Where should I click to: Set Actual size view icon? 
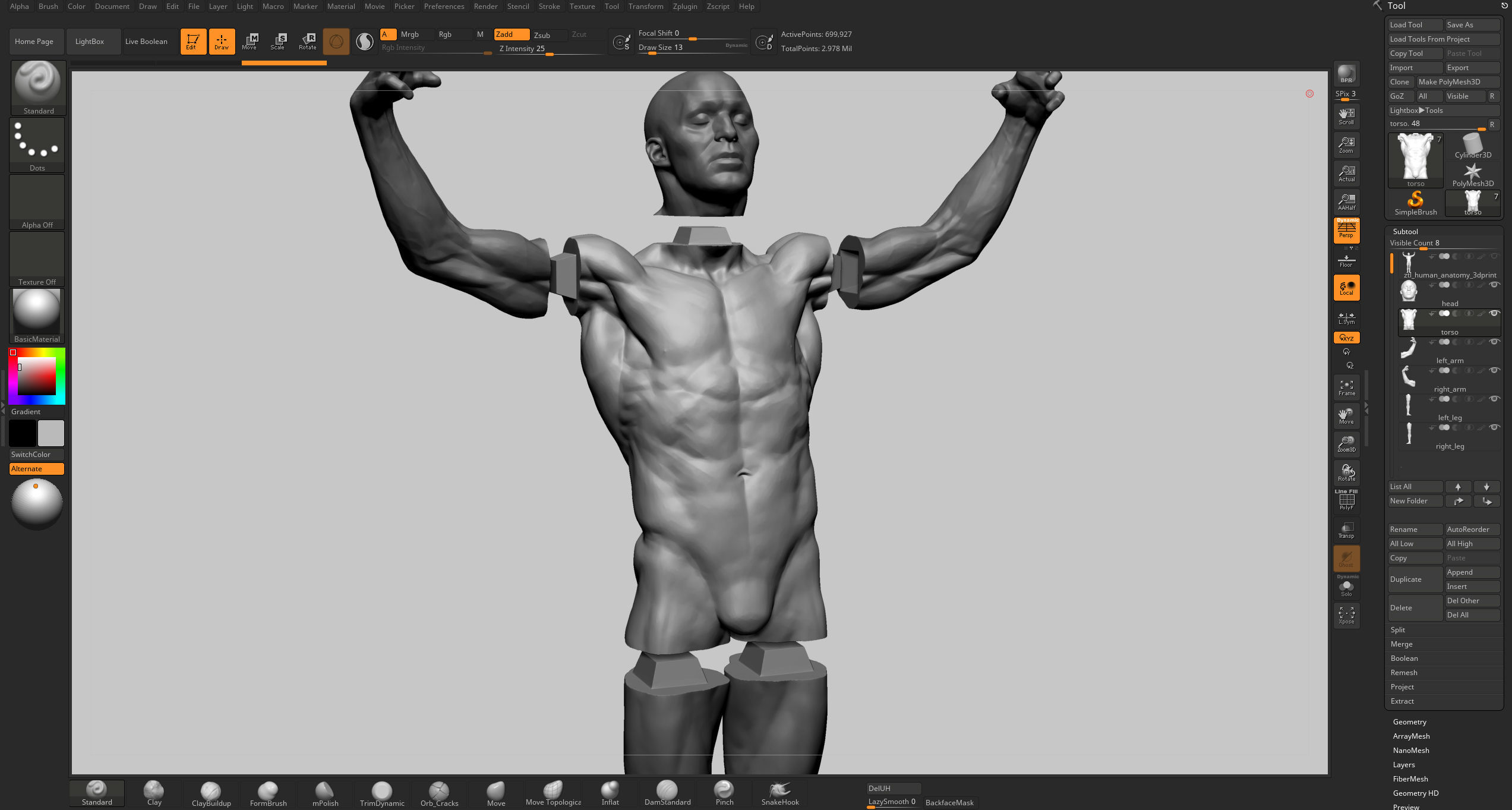coord(1346,174)
